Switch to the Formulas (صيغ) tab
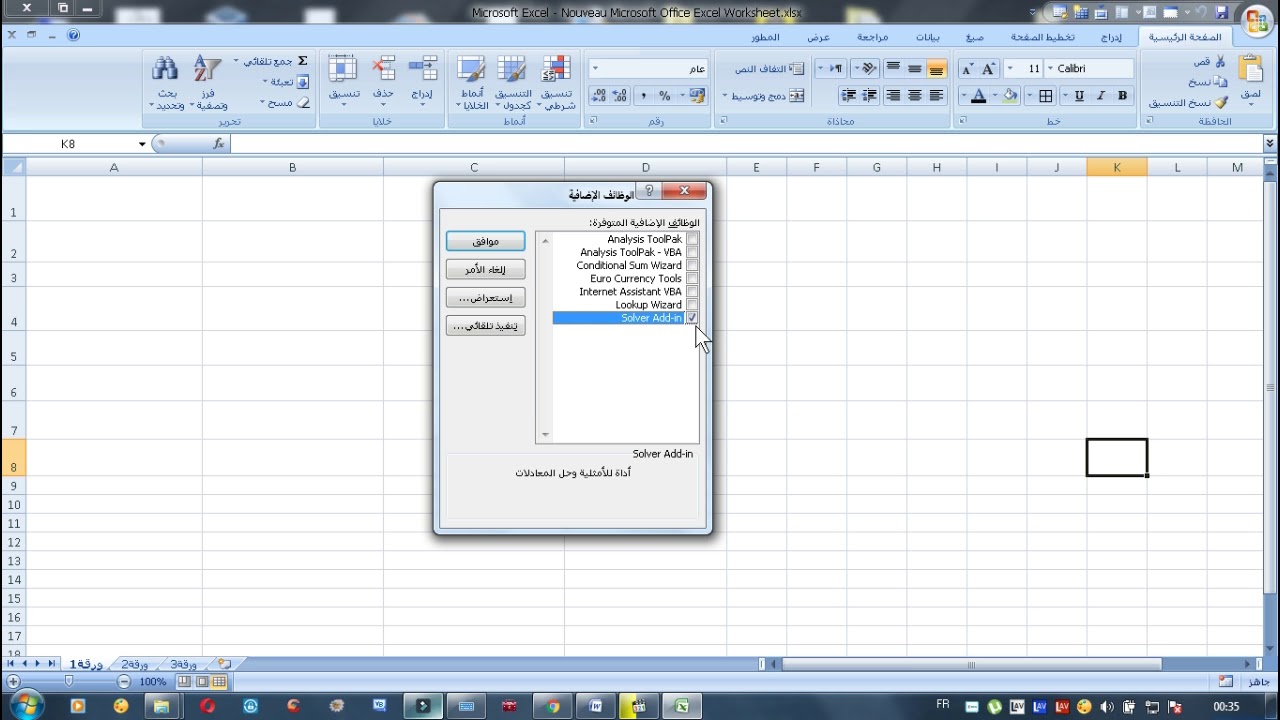Viewport: 1280px width, 720px height. 974,37
